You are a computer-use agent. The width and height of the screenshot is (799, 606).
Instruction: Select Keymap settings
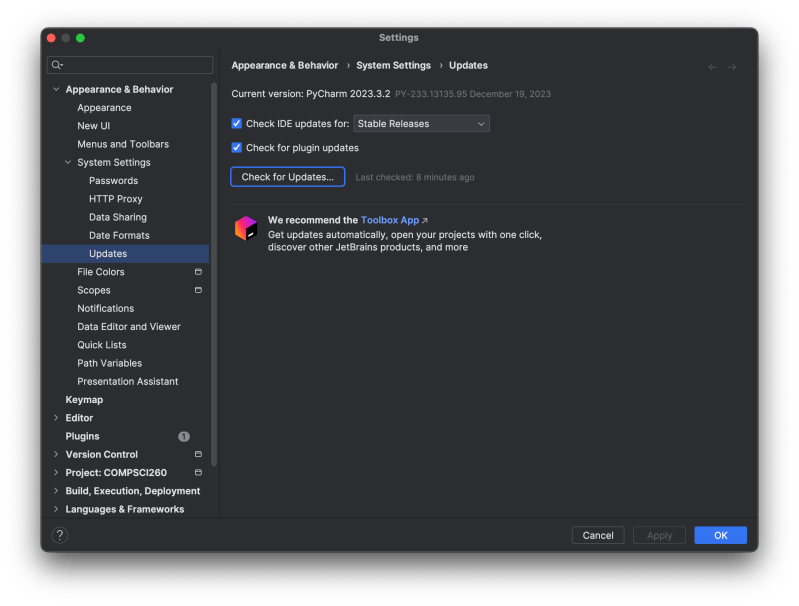pyautogui.click(x=84, y=400)
